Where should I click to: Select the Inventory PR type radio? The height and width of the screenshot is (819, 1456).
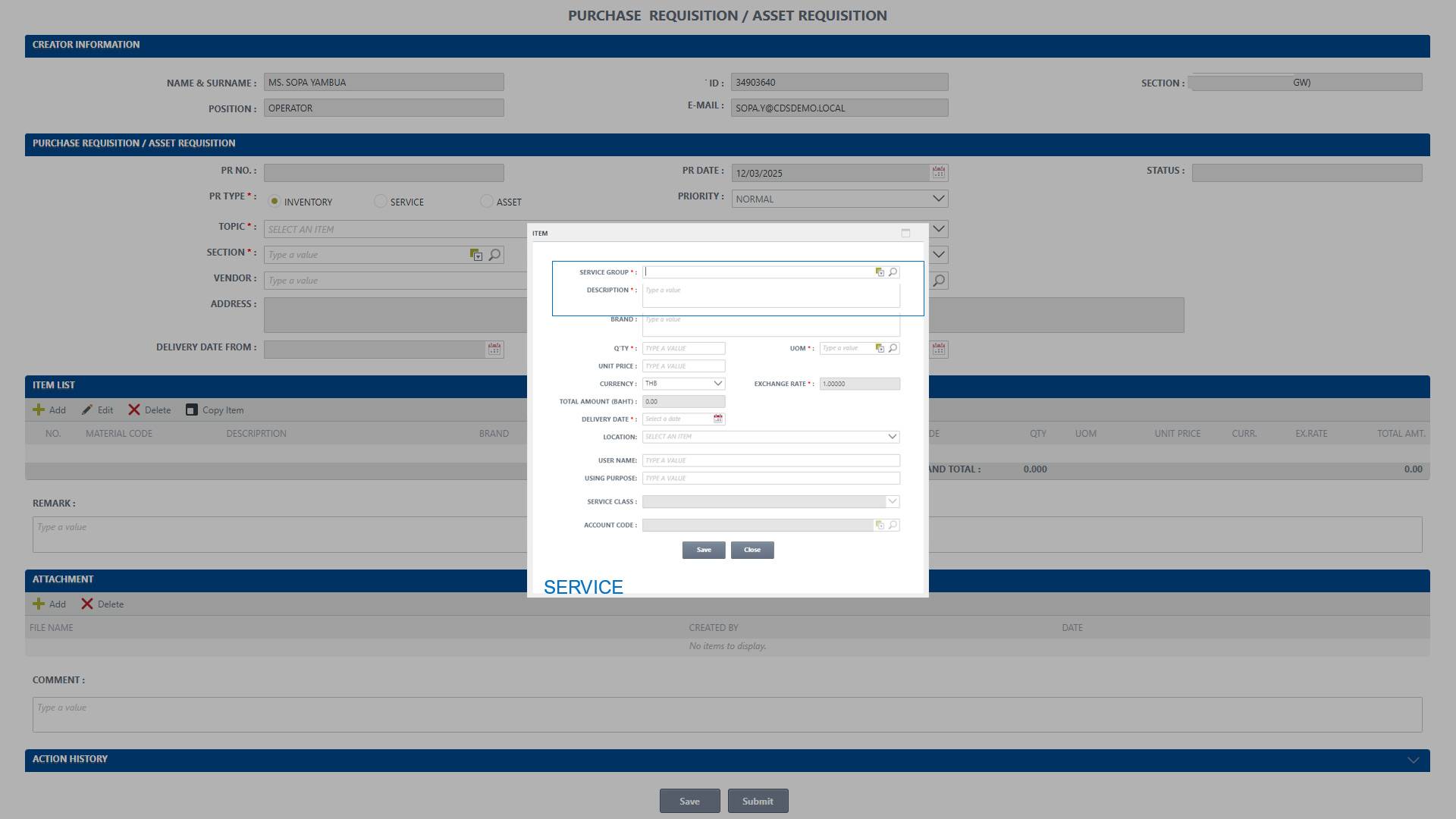point(275,201)
